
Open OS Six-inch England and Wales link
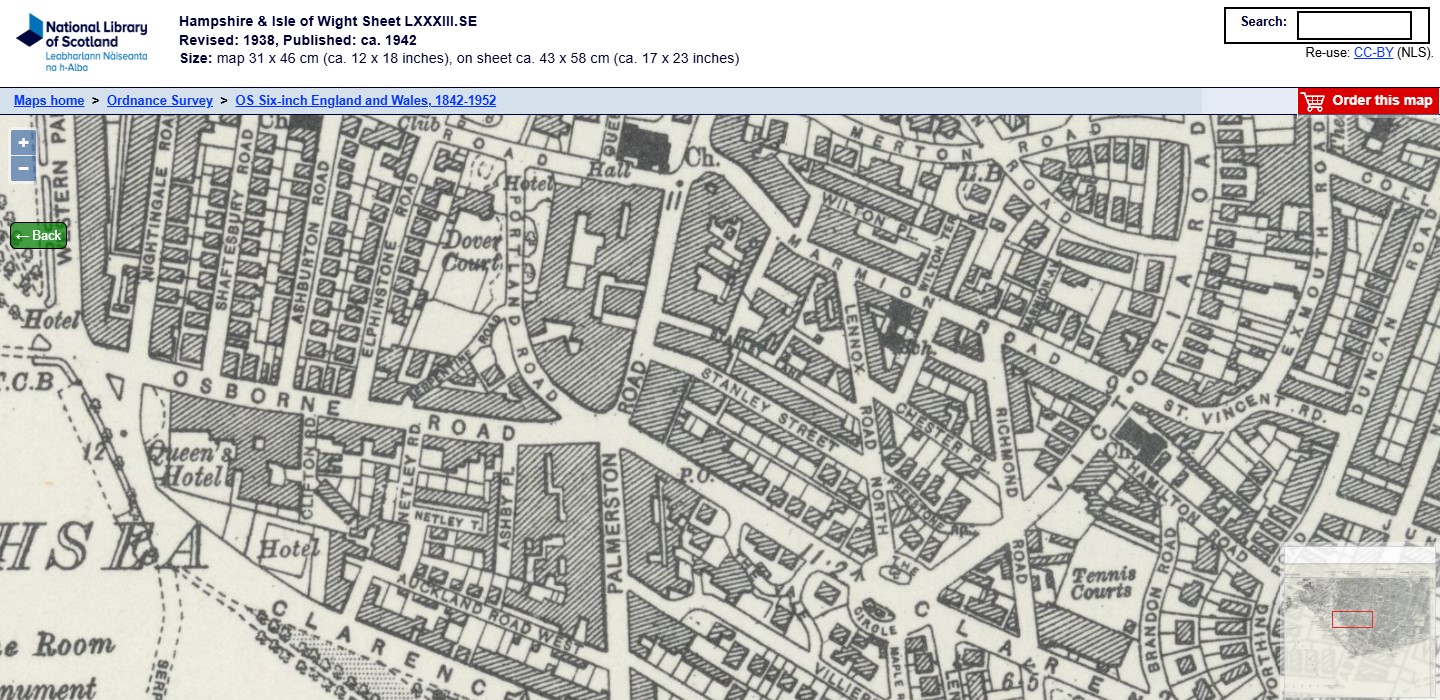(x=365, y=101)
